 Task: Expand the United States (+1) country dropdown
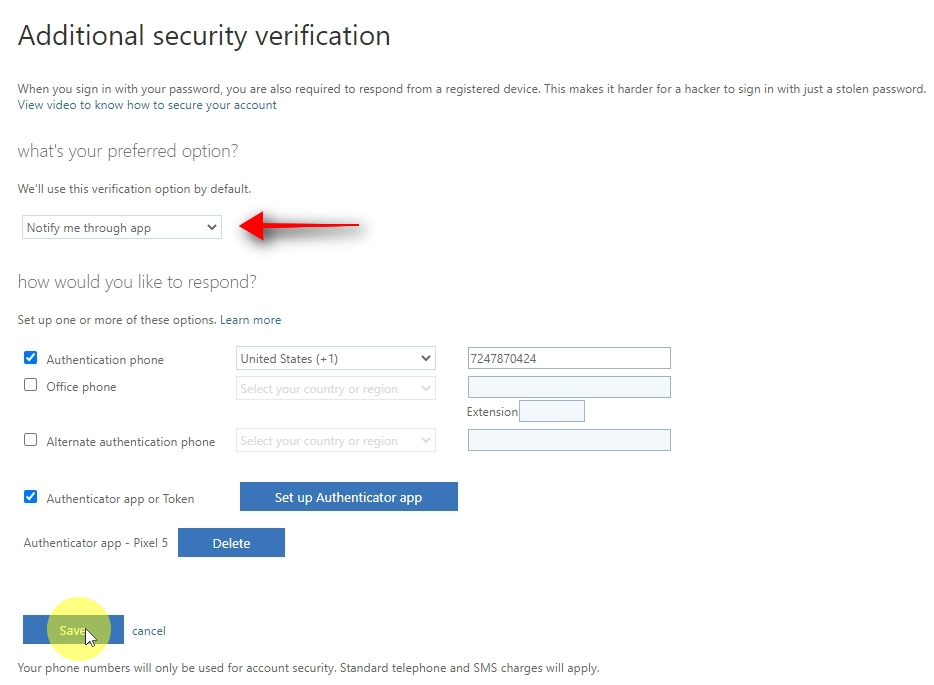pyautogui.click(x=336, y=359)
